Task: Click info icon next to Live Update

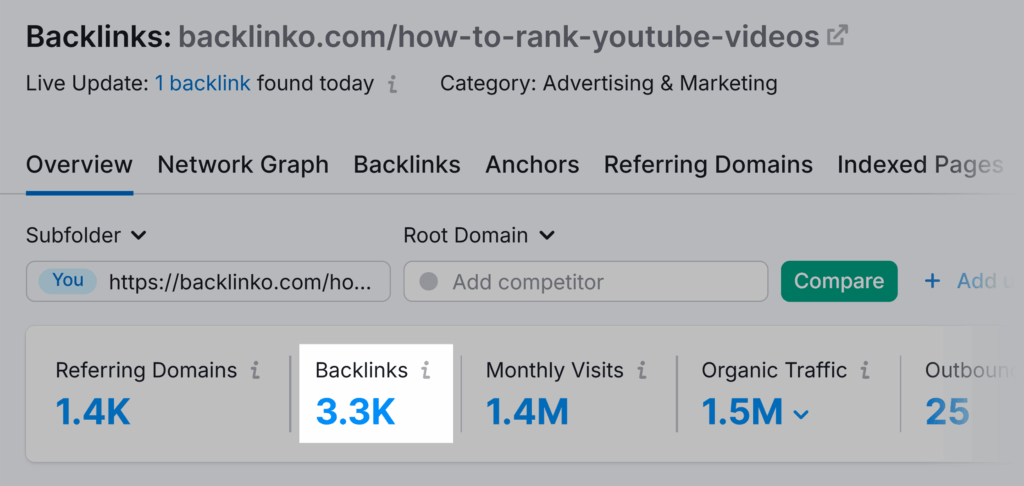Action: click(x=392, y=84)
